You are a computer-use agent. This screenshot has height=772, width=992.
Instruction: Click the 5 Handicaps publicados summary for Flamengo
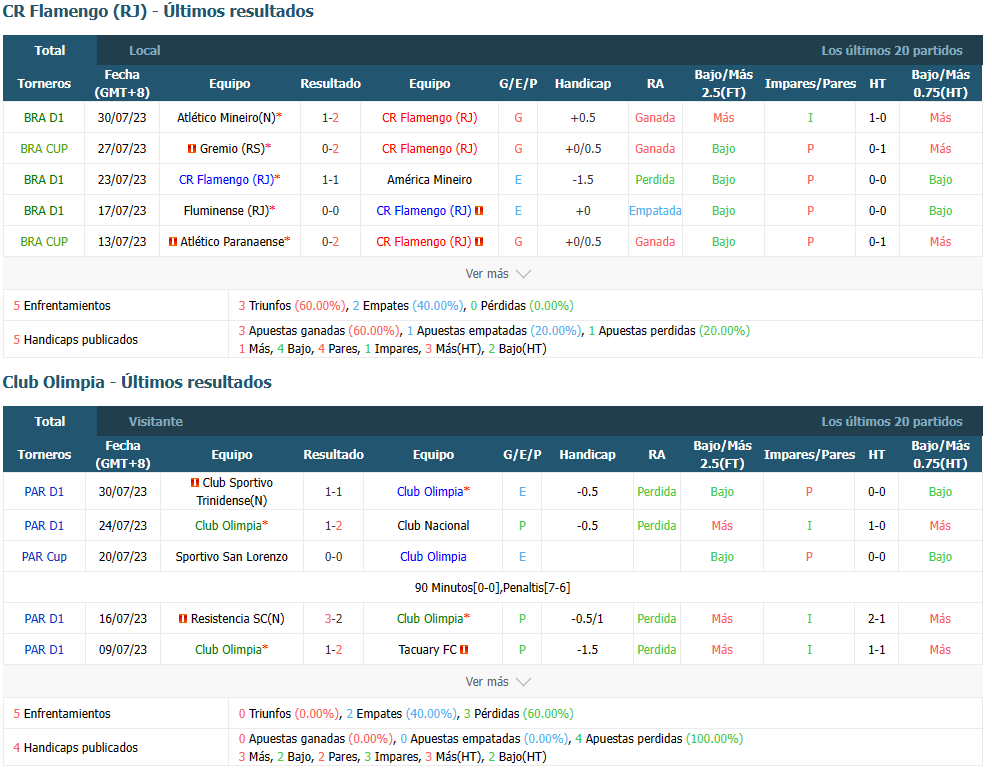[75, 340]
